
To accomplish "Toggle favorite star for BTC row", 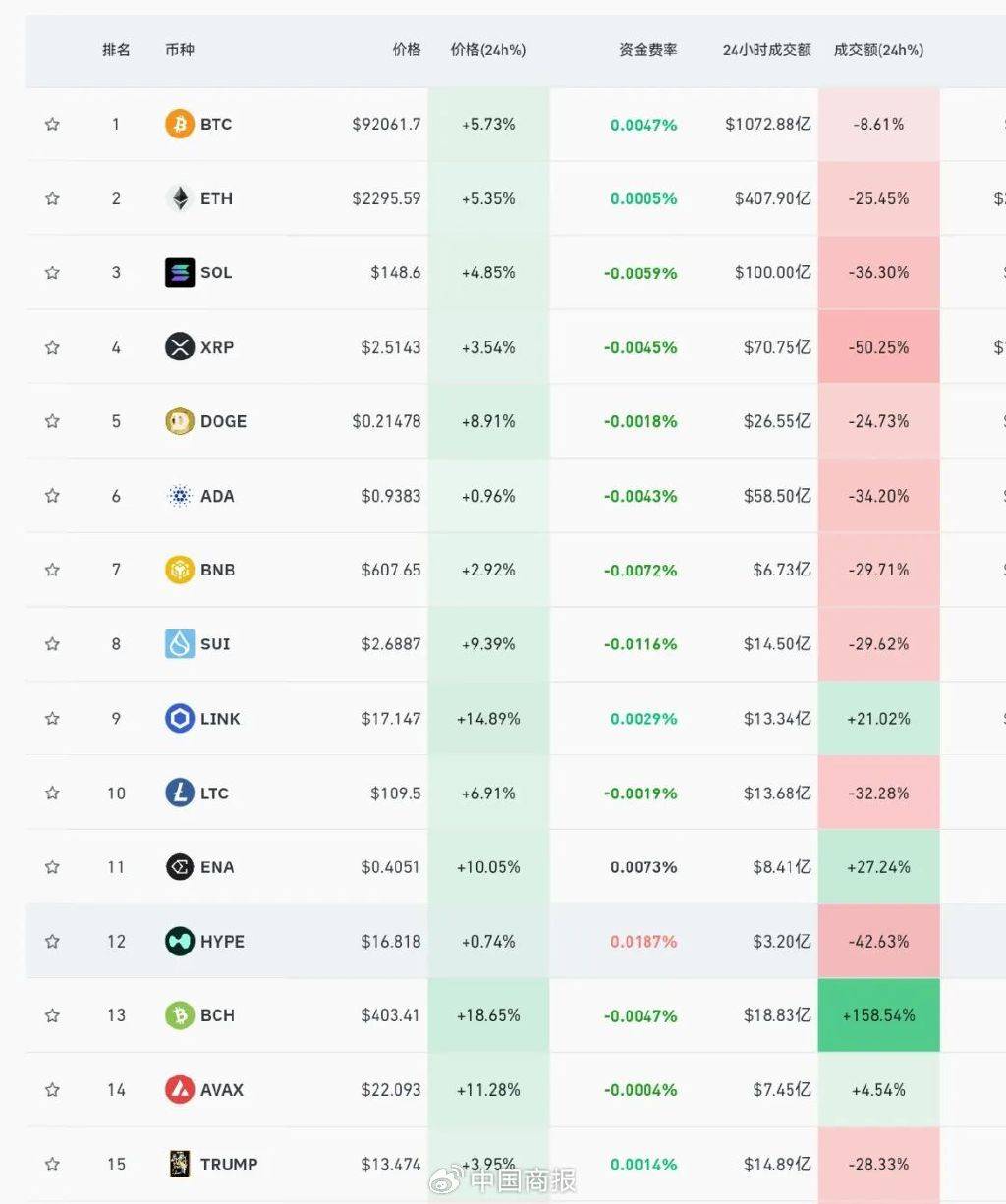I will point(52,125).
